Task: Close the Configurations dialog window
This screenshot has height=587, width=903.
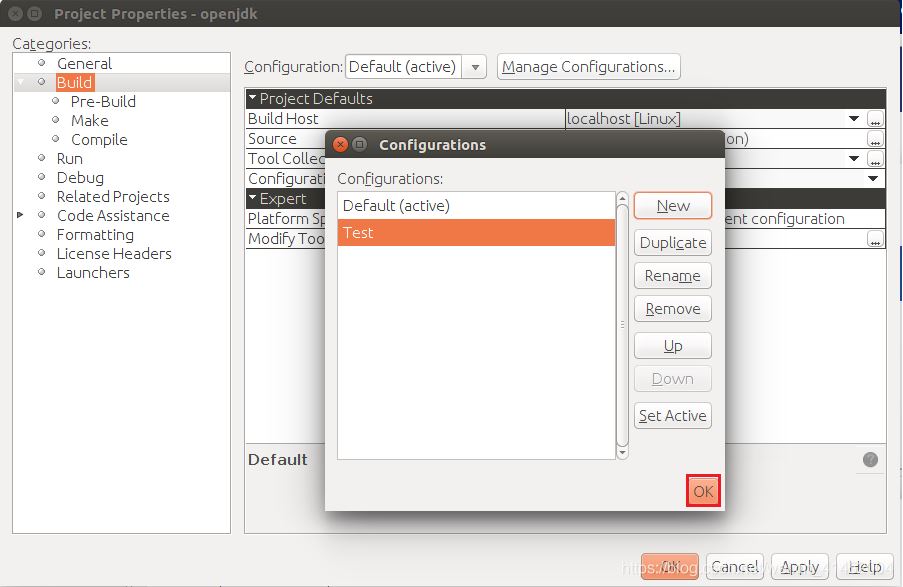Action: click(x=340, y=145)
